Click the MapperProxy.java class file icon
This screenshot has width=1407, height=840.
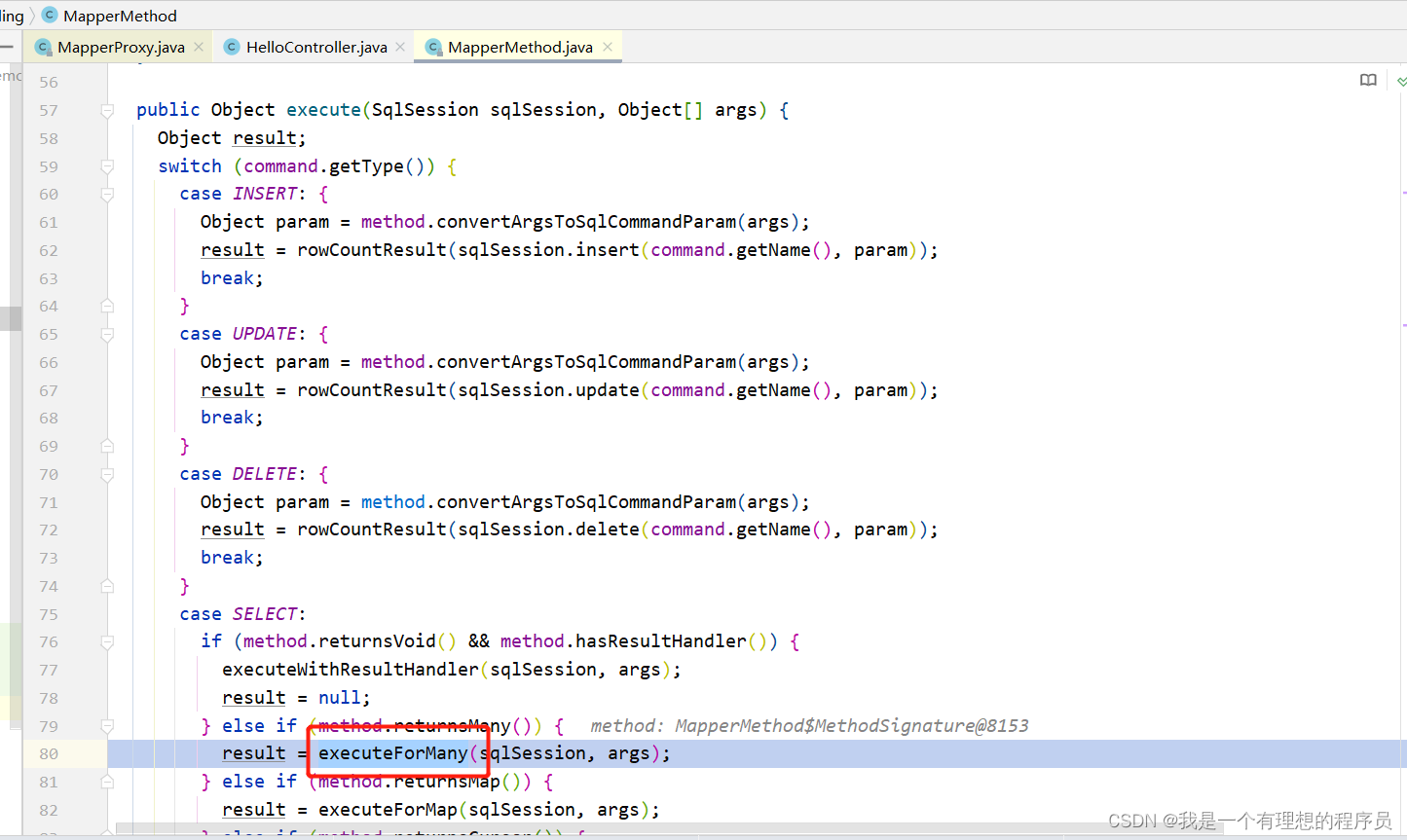[42, 47]
